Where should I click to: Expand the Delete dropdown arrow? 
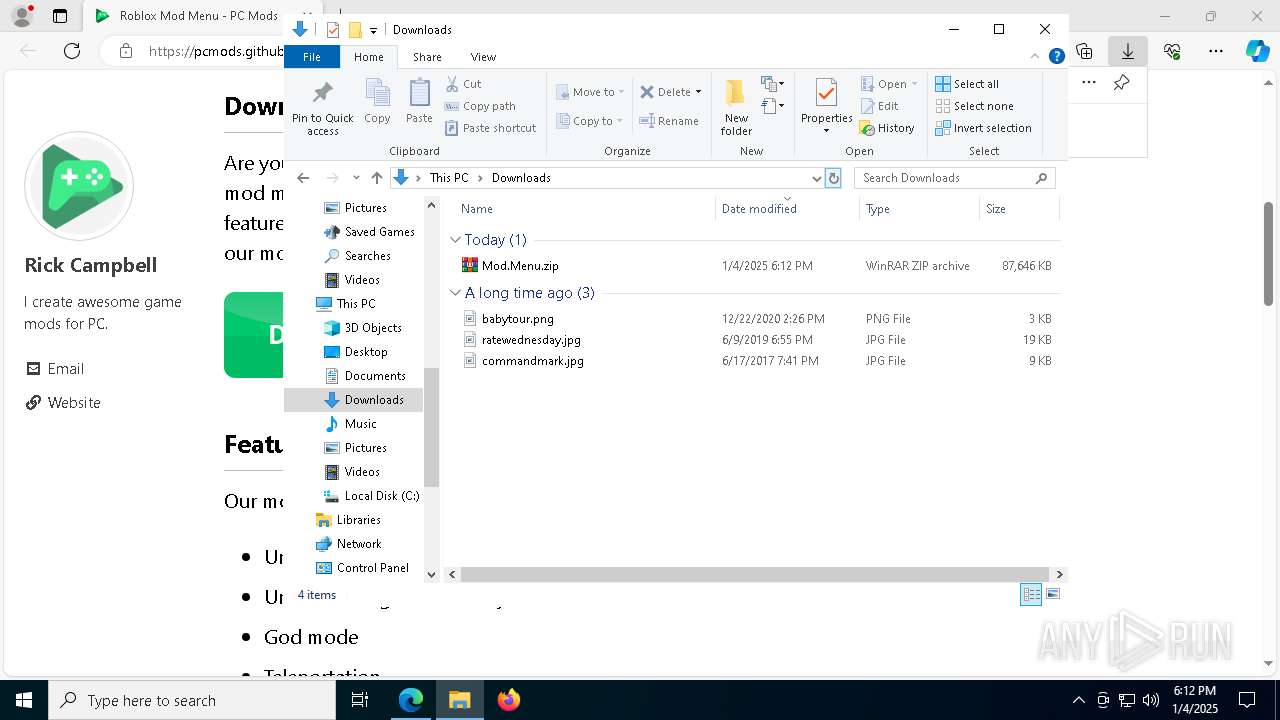pyautogui.click(x=698, y=92)
